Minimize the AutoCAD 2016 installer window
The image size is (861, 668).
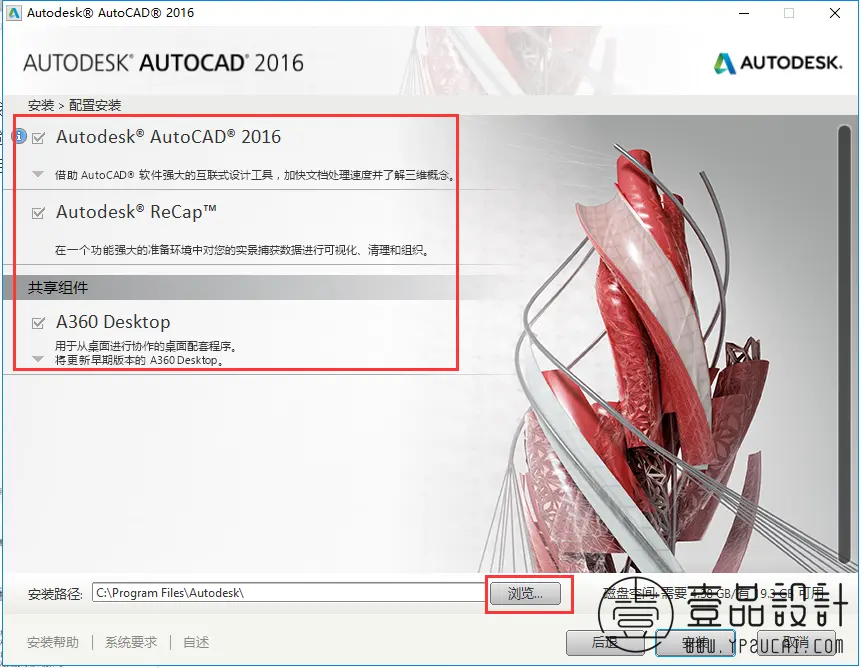(x=744, y=13)
